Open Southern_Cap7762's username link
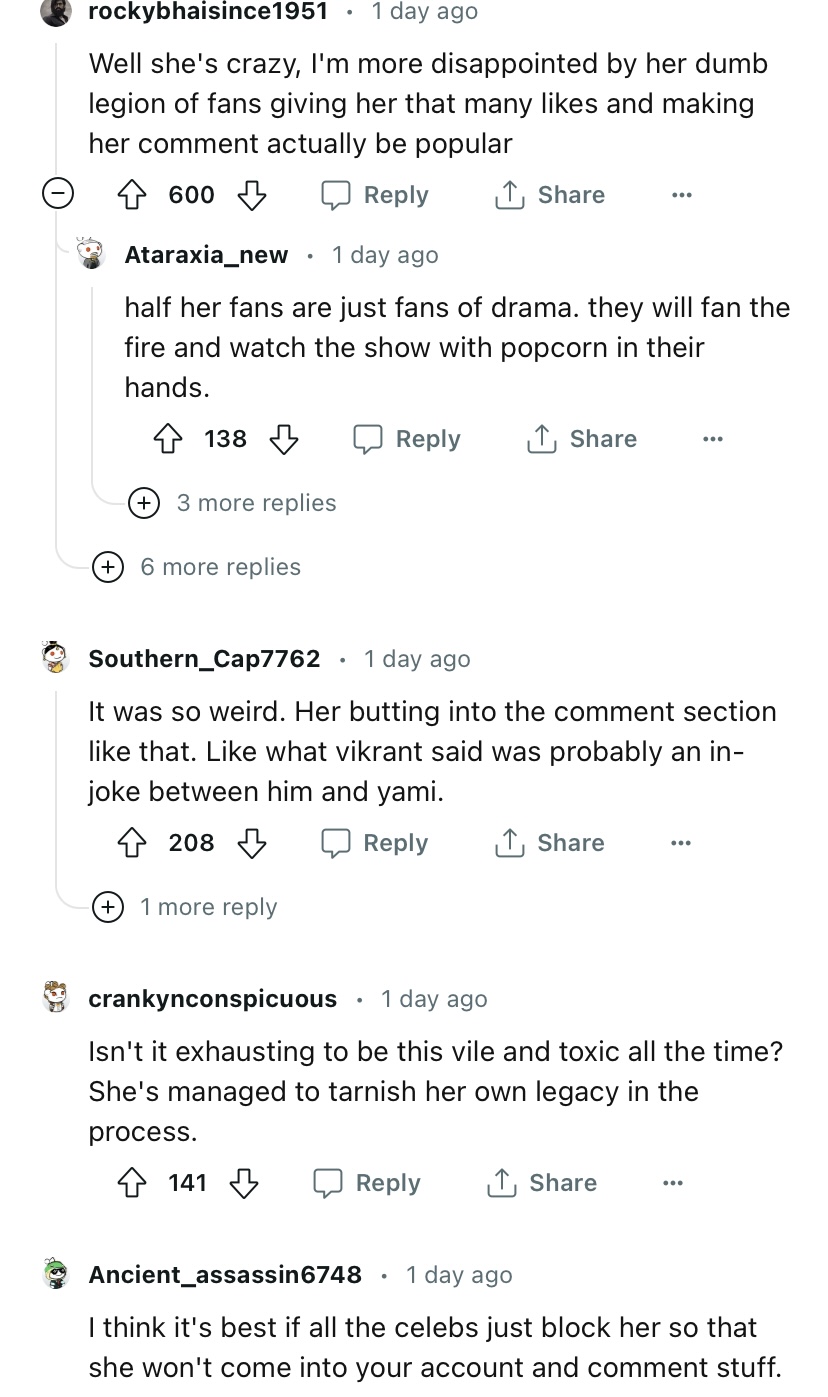This screenshot has height=1397, width=828. click(x=204, y=659)
